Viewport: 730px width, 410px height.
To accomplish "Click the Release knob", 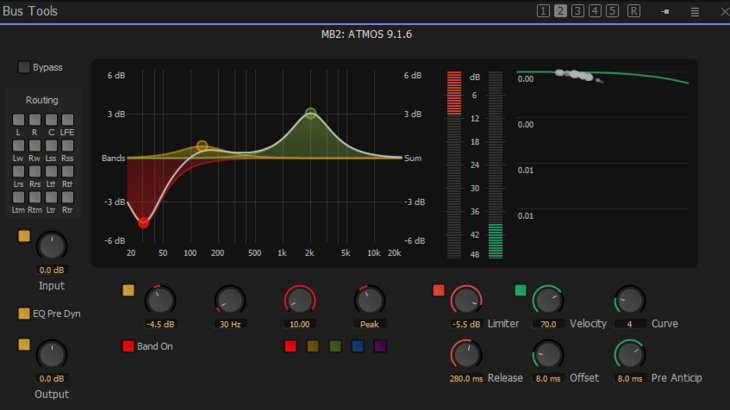I will point(465,353).
